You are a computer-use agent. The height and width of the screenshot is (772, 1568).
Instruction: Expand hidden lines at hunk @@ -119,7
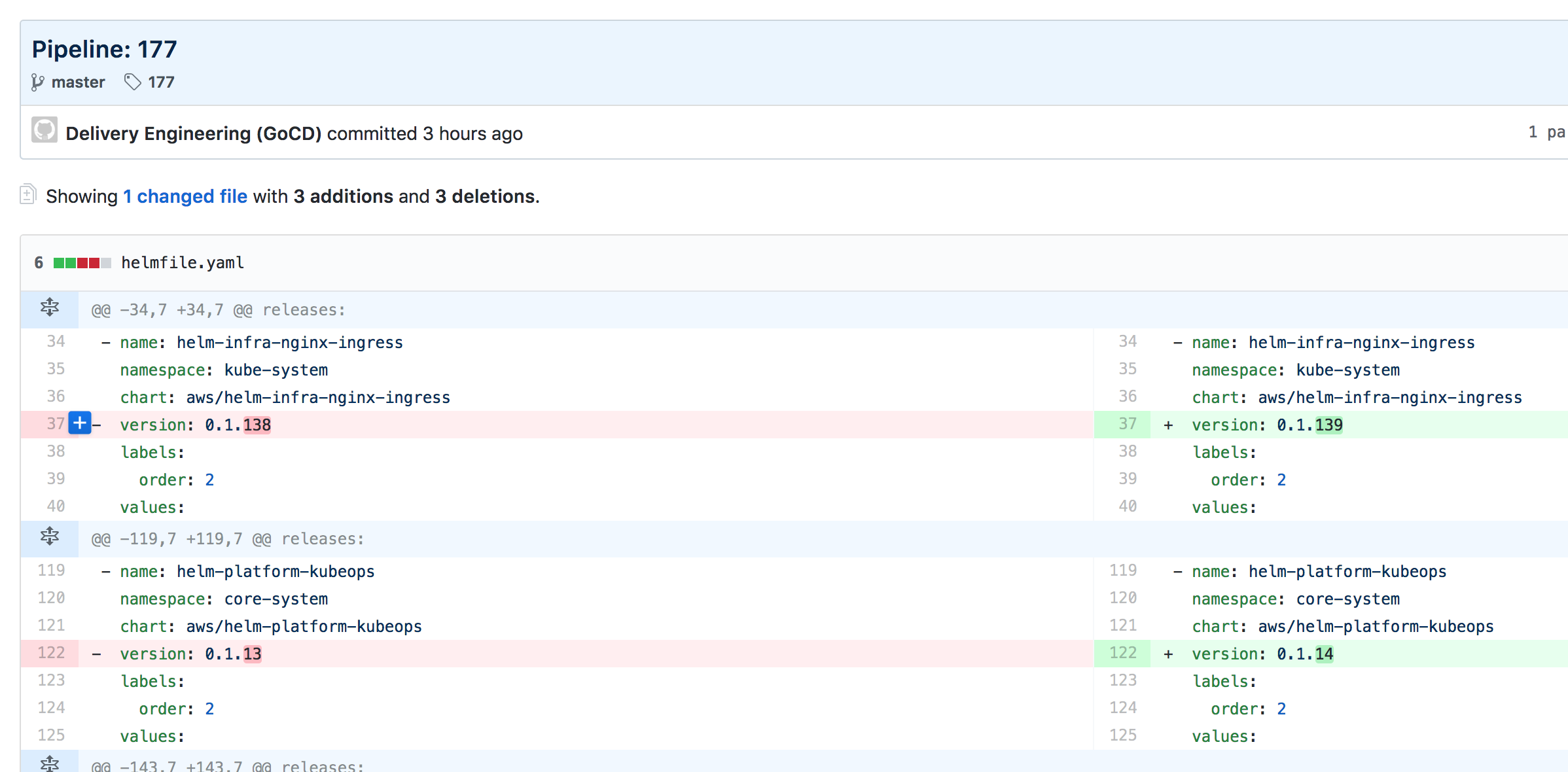[49, 538]
